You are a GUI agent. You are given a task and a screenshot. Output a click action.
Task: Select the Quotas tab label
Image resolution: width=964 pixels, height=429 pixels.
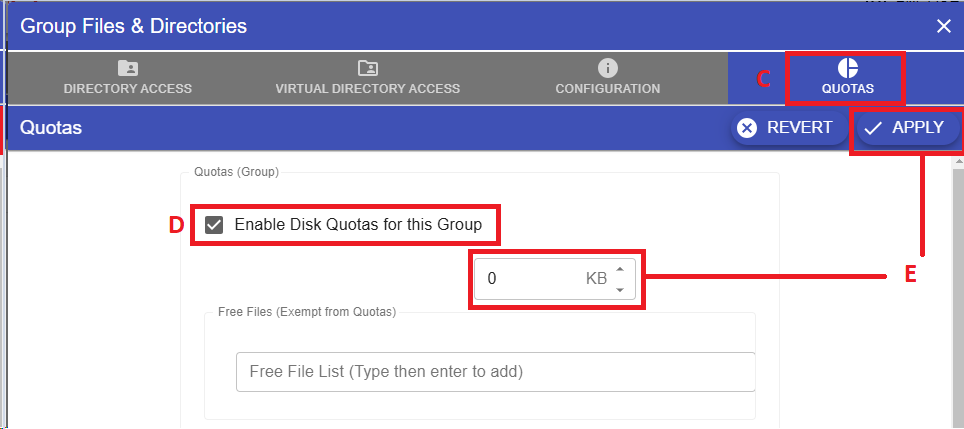click(847, 89)
